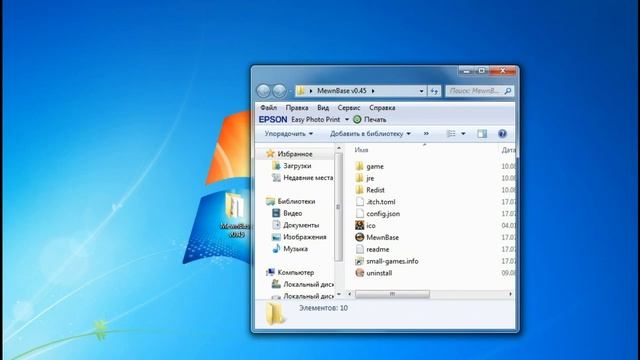Screen dimensions: 640x360
Task: Show more toolbar commands chevron
Action: tap(426, 133)
